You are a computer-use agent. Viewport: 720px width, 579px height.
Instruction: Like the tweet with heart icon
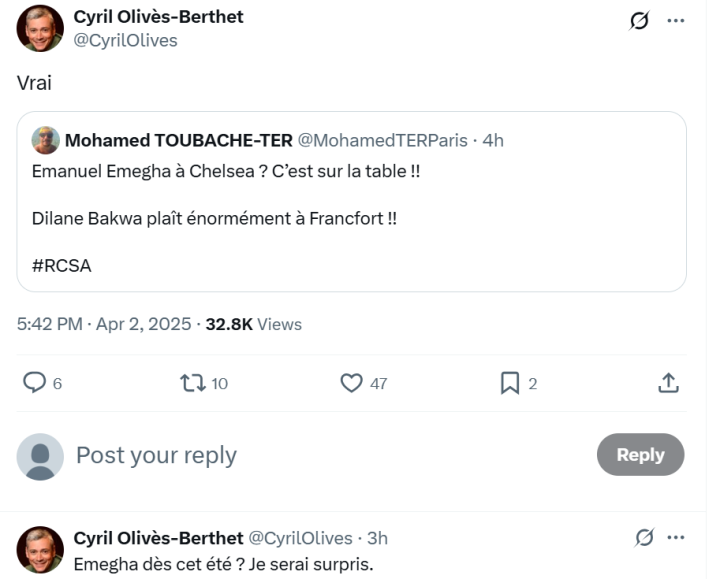point(351,383)
